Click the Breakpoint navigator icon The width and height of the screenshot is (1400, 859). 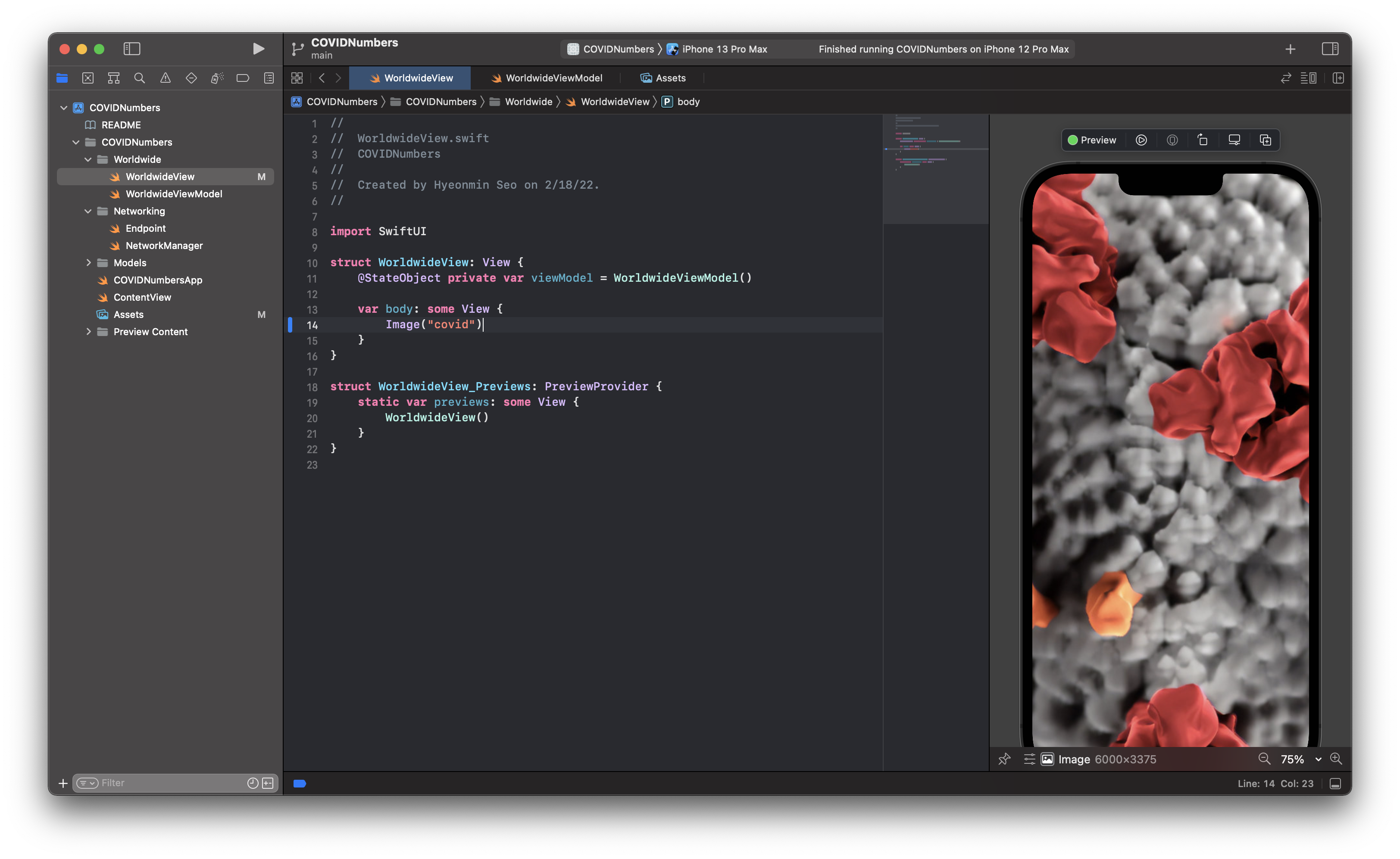[x=243, y=78]
